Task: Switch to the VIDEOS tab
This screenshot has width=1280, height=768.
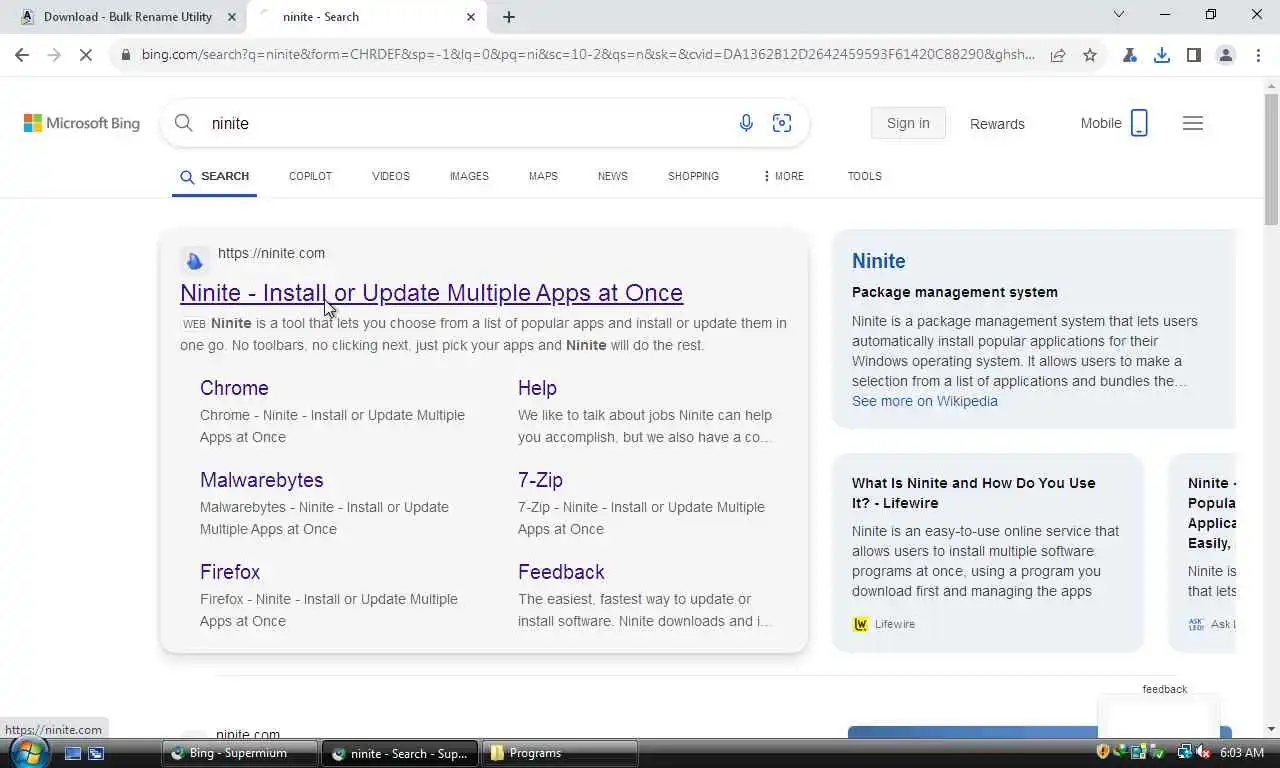Action: click(x=391, y=176)
